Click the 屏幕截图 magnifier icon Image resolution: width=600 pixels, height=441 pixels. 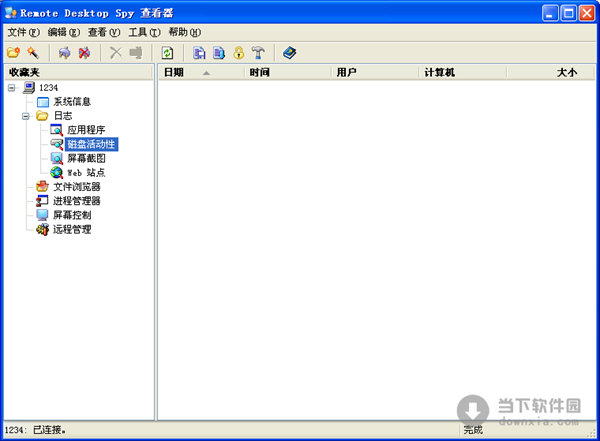point(57,158)
